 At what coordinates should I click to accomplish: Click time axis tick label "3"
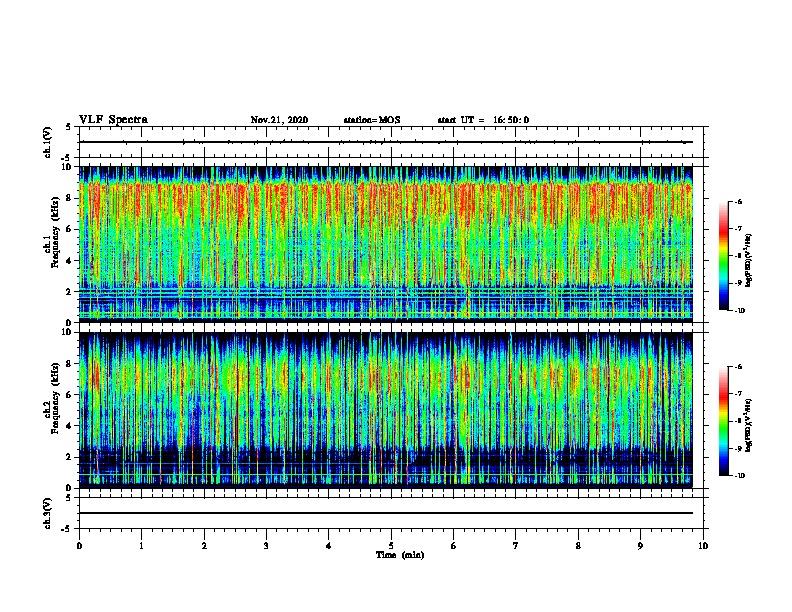(266, 546)
